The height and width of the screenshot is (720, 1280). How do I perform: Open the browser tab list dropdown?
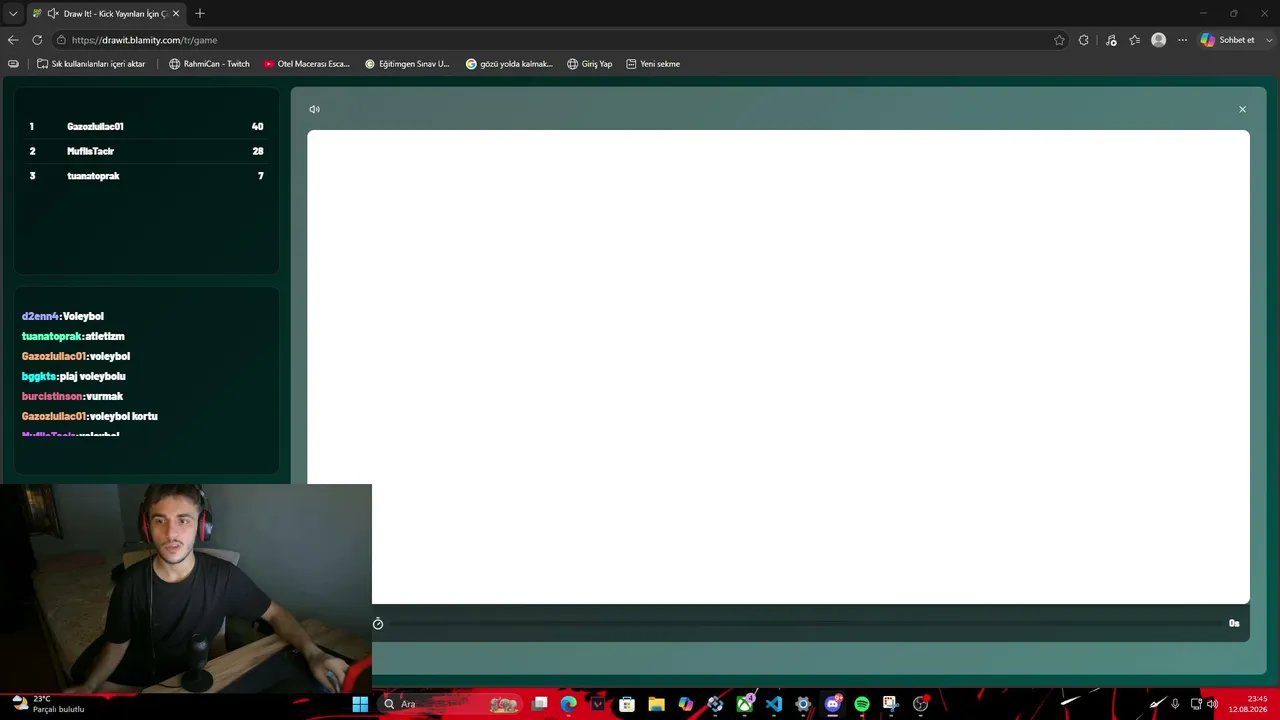click(x=13, y=14)
